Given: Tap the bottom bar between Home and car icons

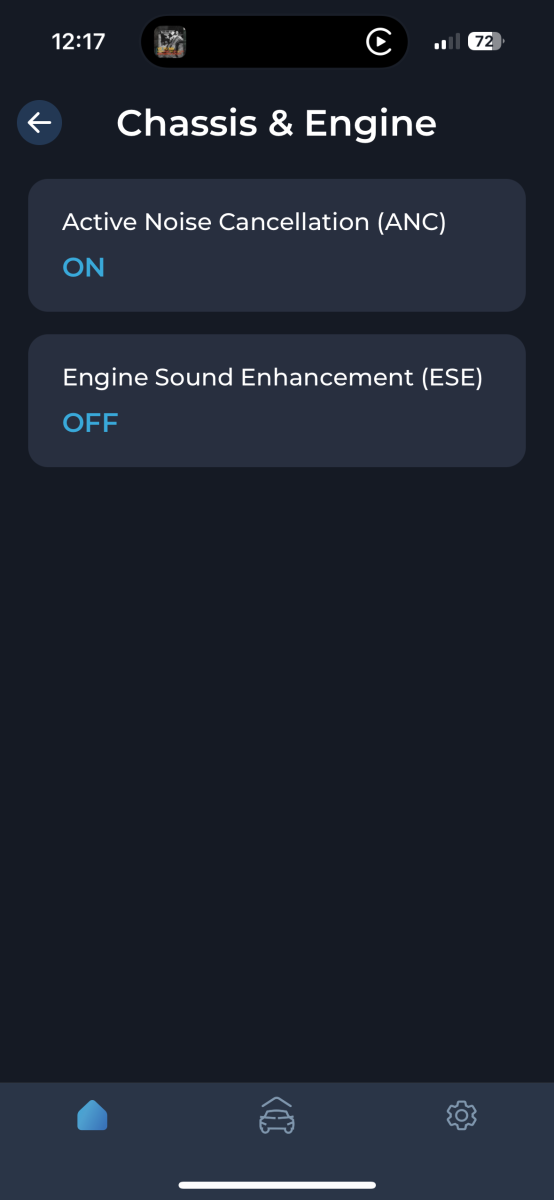Looking at the screenshot, I should point(183,1115).
